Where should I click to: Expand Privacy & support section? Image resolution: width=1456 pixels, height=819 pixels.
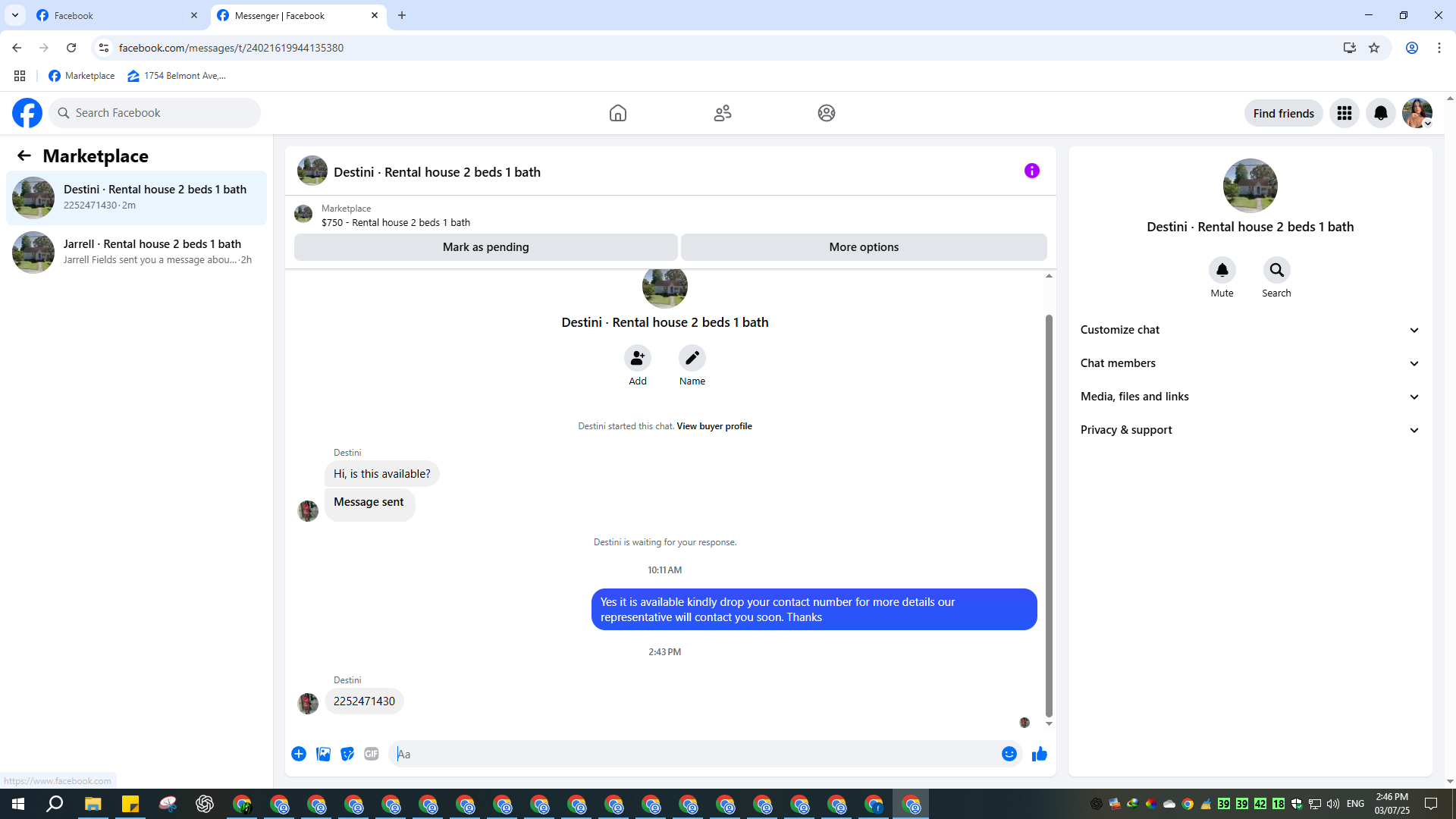click(1249, 430)
